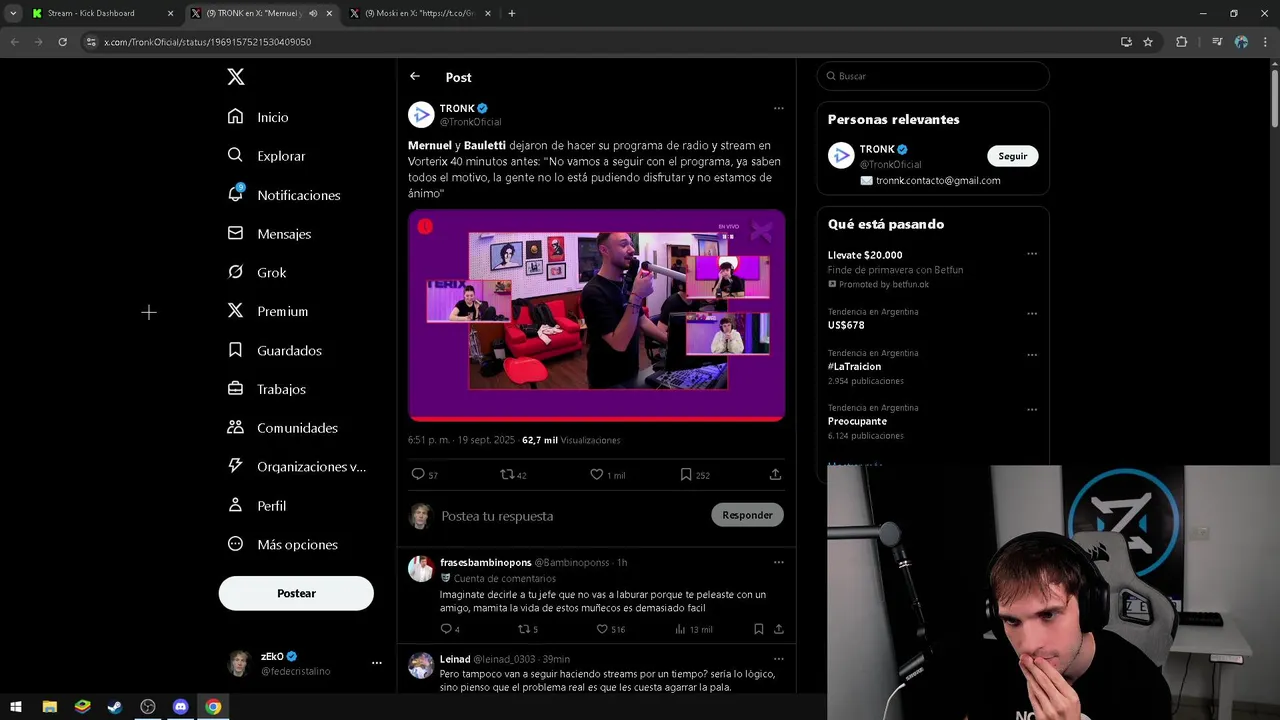This screenshot has height=720, width=1280.
Task: Open options for #LaTraicion trend
Action: (x=1031, y=354)
